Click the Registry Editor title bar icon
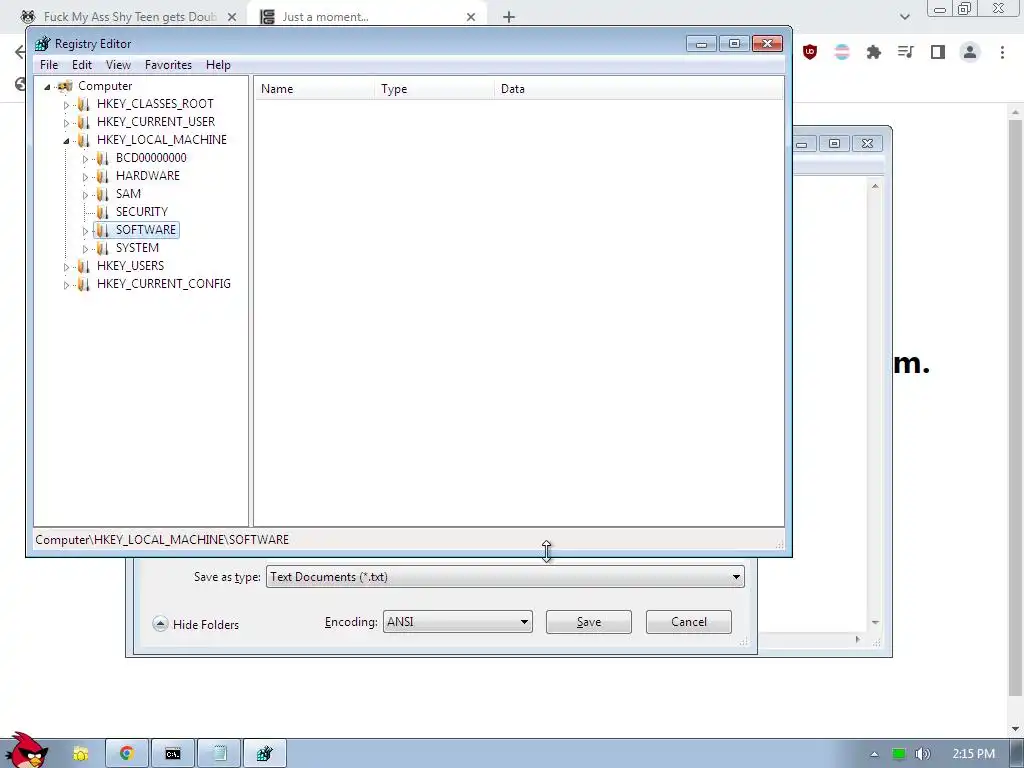The width and height of the screenshot is (1024, 768). 42,44
